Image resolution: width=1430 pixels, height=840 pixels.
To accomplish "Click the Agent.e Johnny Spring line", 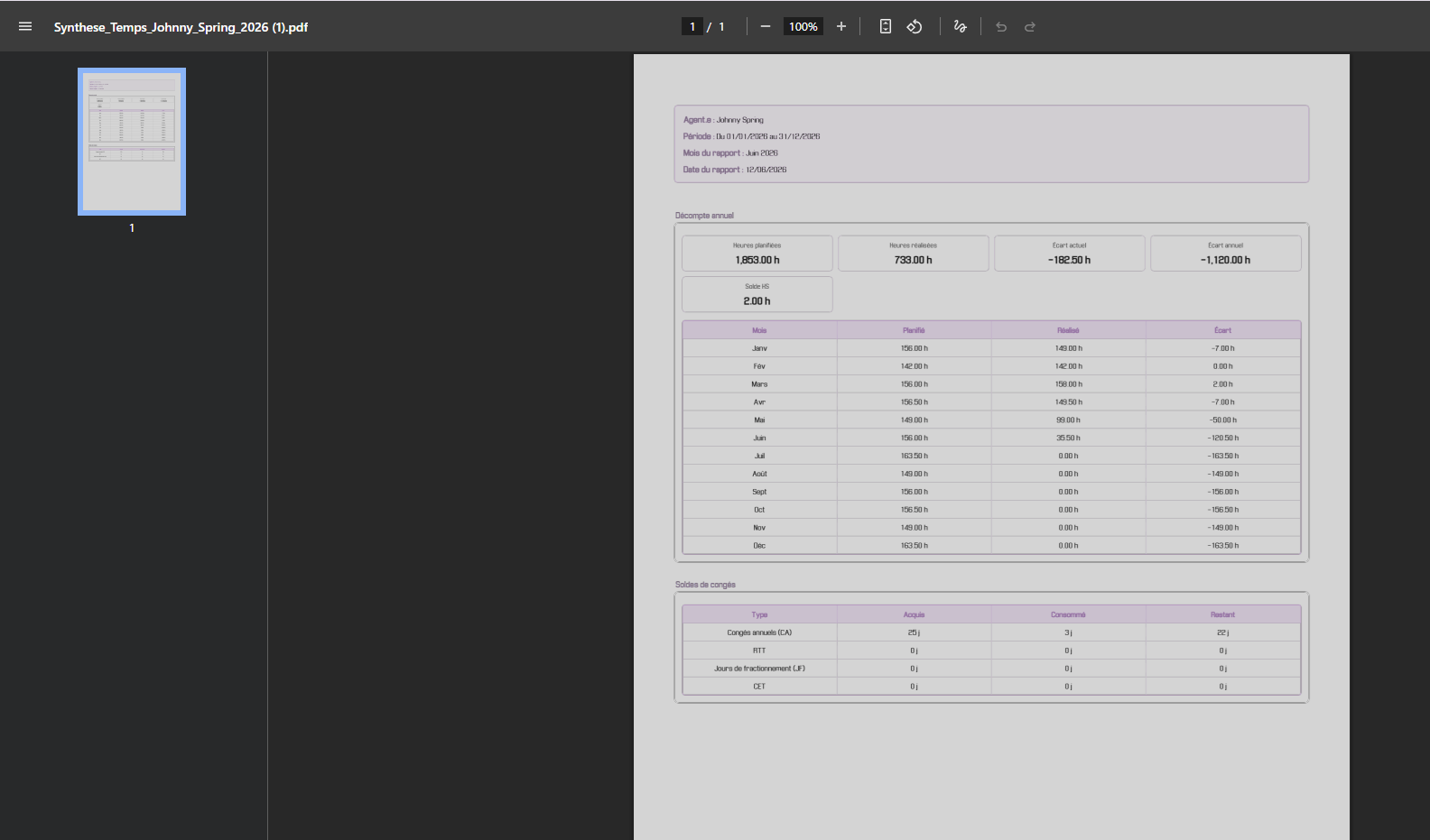I will tap(723, 120).
